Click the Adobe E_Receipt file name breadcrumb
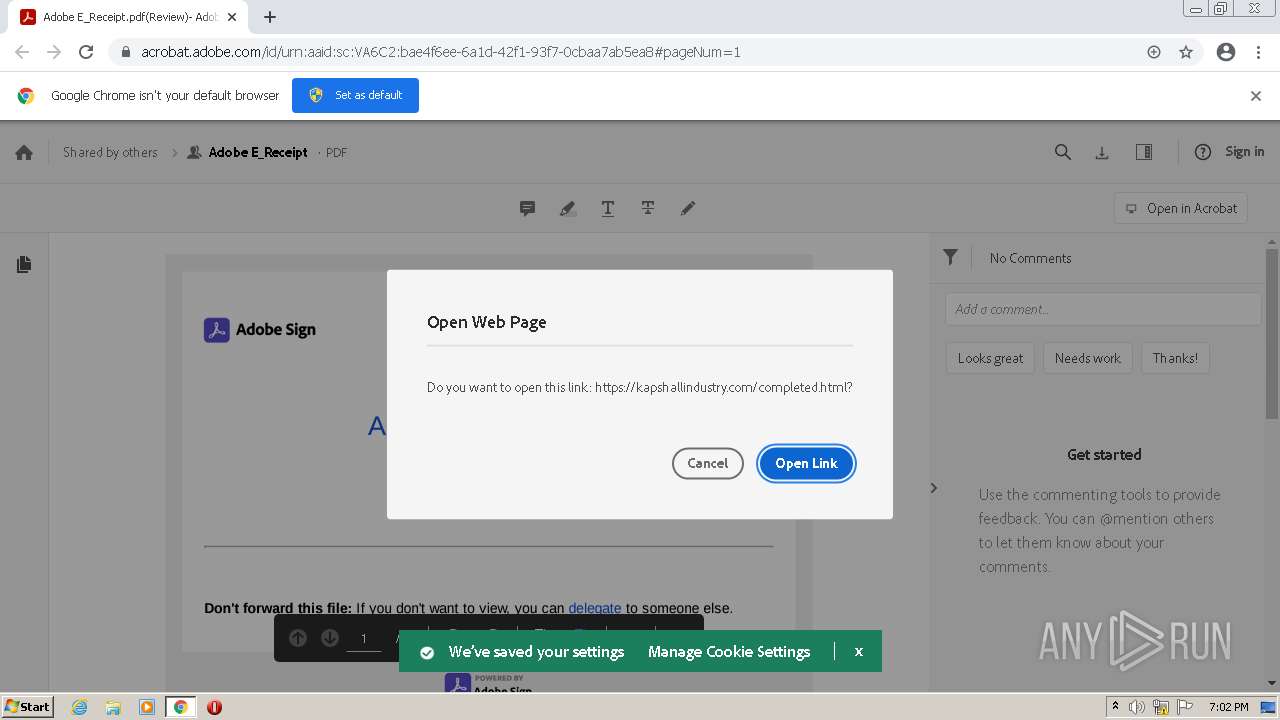 tap(258, 152)
